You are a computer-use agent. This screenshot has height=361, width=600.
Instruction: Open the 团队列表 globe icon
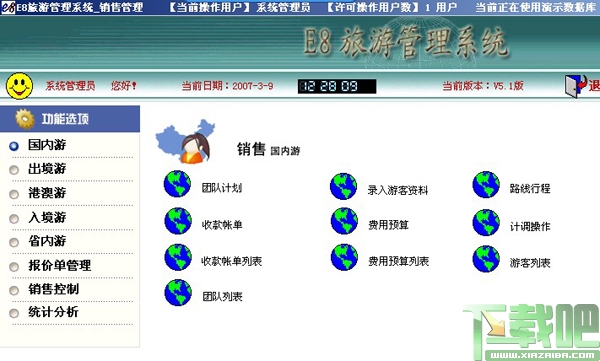(x=178, y=293)
